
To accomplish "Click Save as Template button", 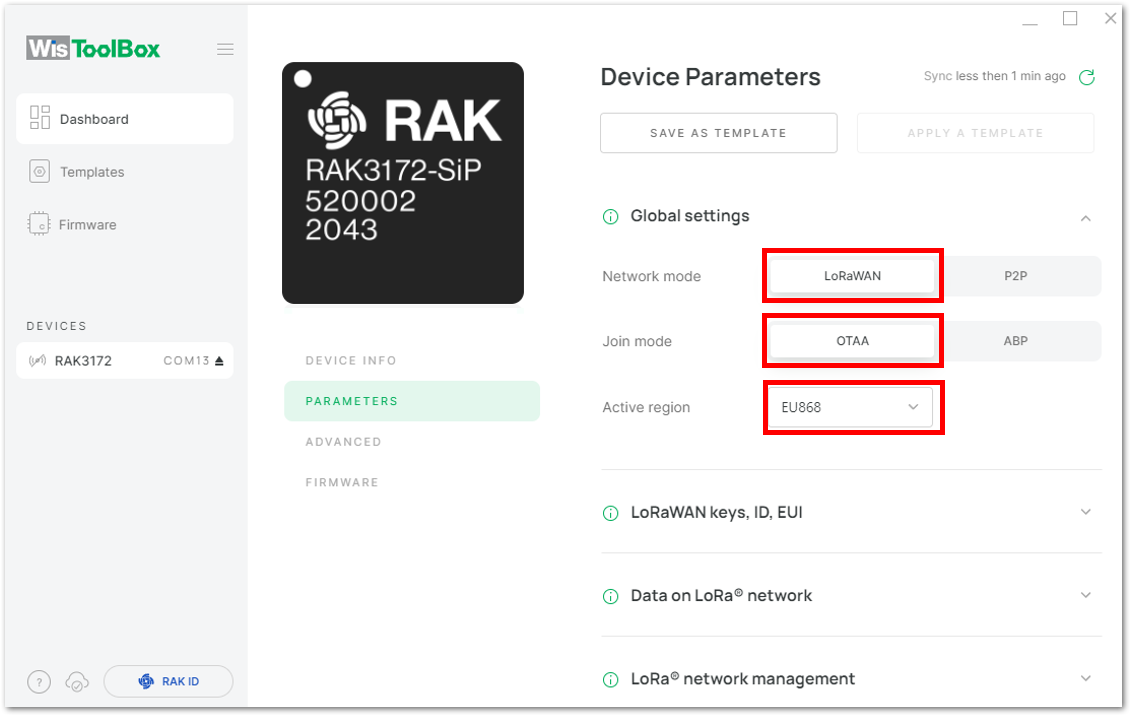I will point(718,133).
